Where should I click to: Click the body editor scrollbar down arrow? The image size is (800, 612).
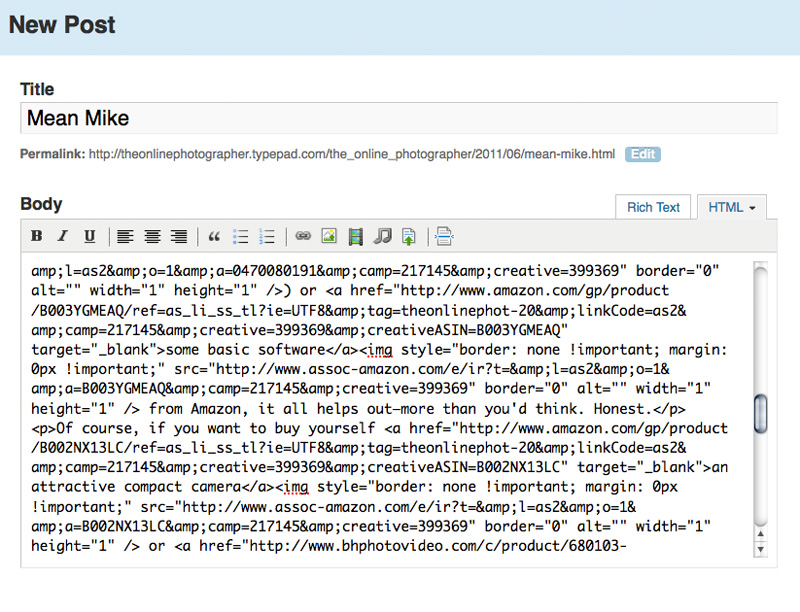(x=760, y=548)
